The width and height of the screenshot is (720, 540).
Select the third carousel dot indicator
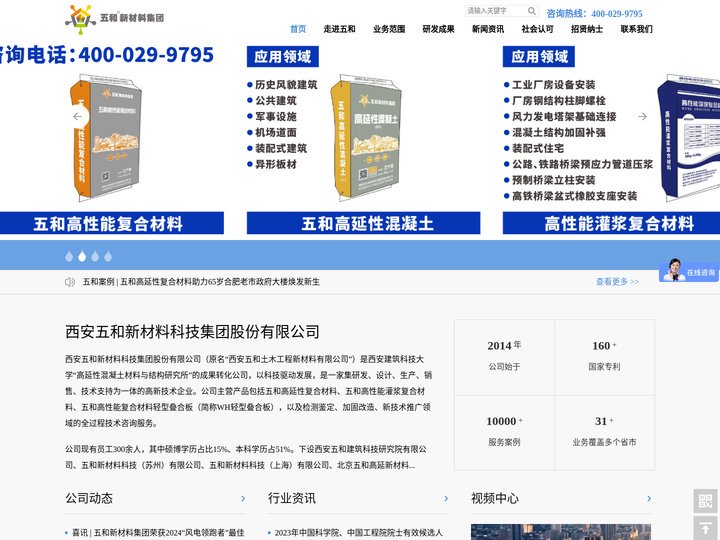coord(95,256)
